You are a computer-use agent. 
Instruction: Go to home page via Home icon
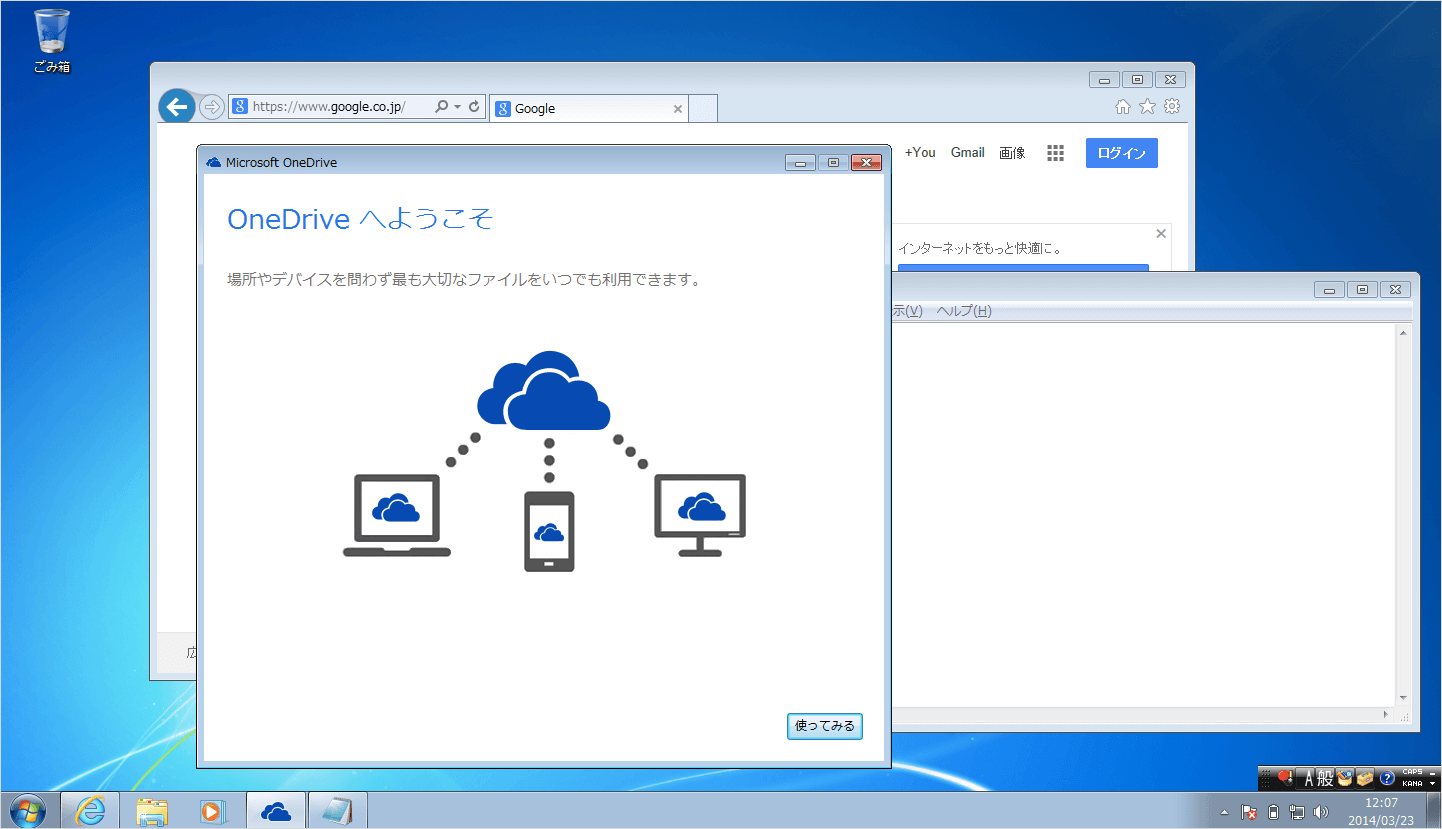[1124, 105]
